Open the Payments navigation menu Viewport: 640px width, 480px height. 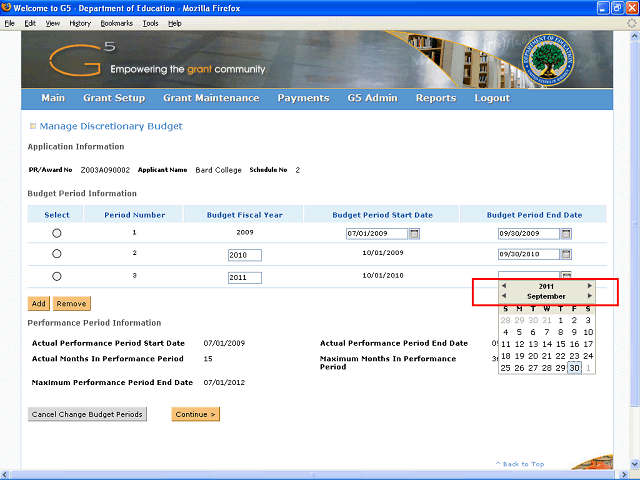click(x=303, y=98)
